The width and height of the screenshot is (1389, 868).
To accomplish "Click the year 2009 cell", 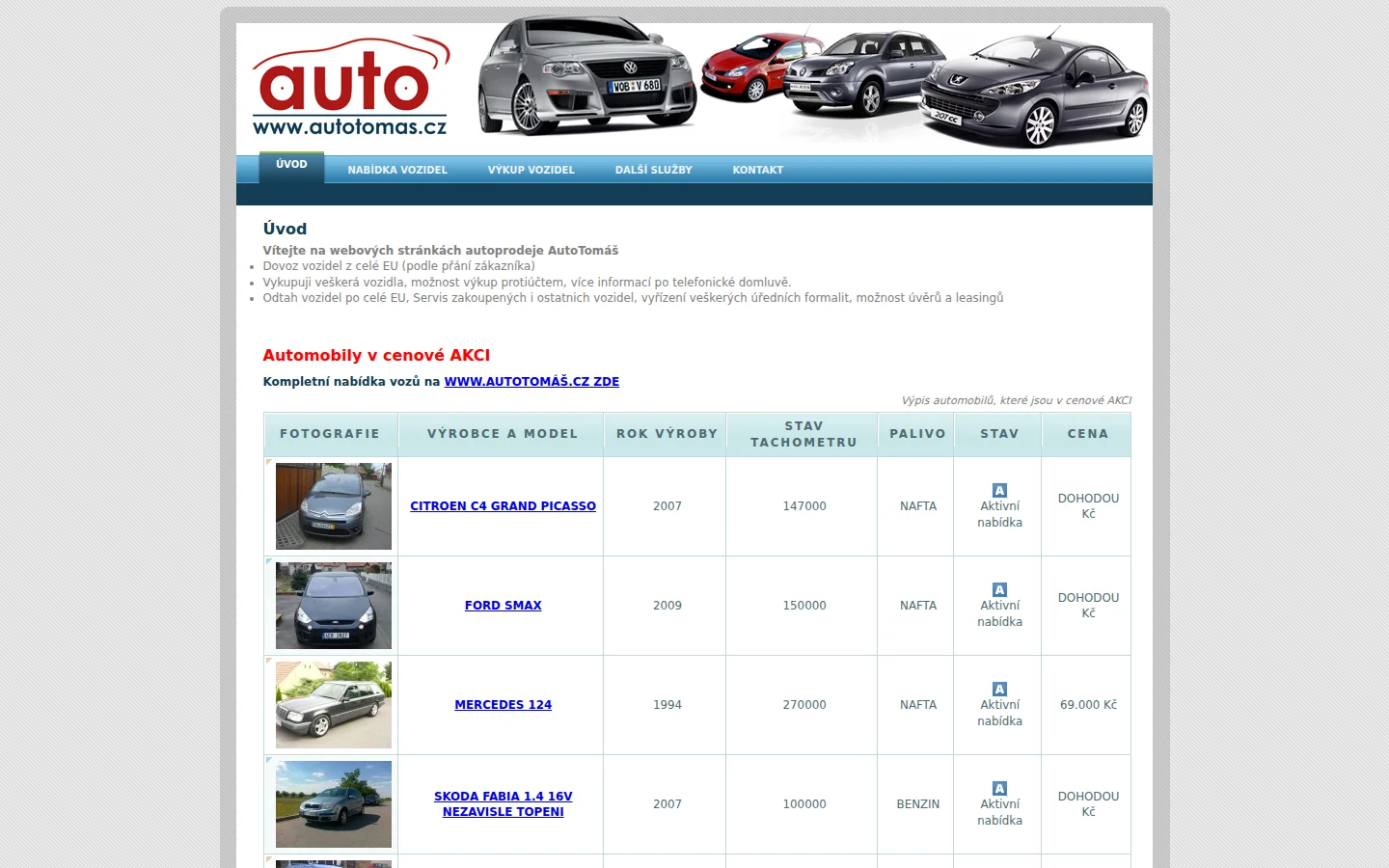I will point(667,606).
